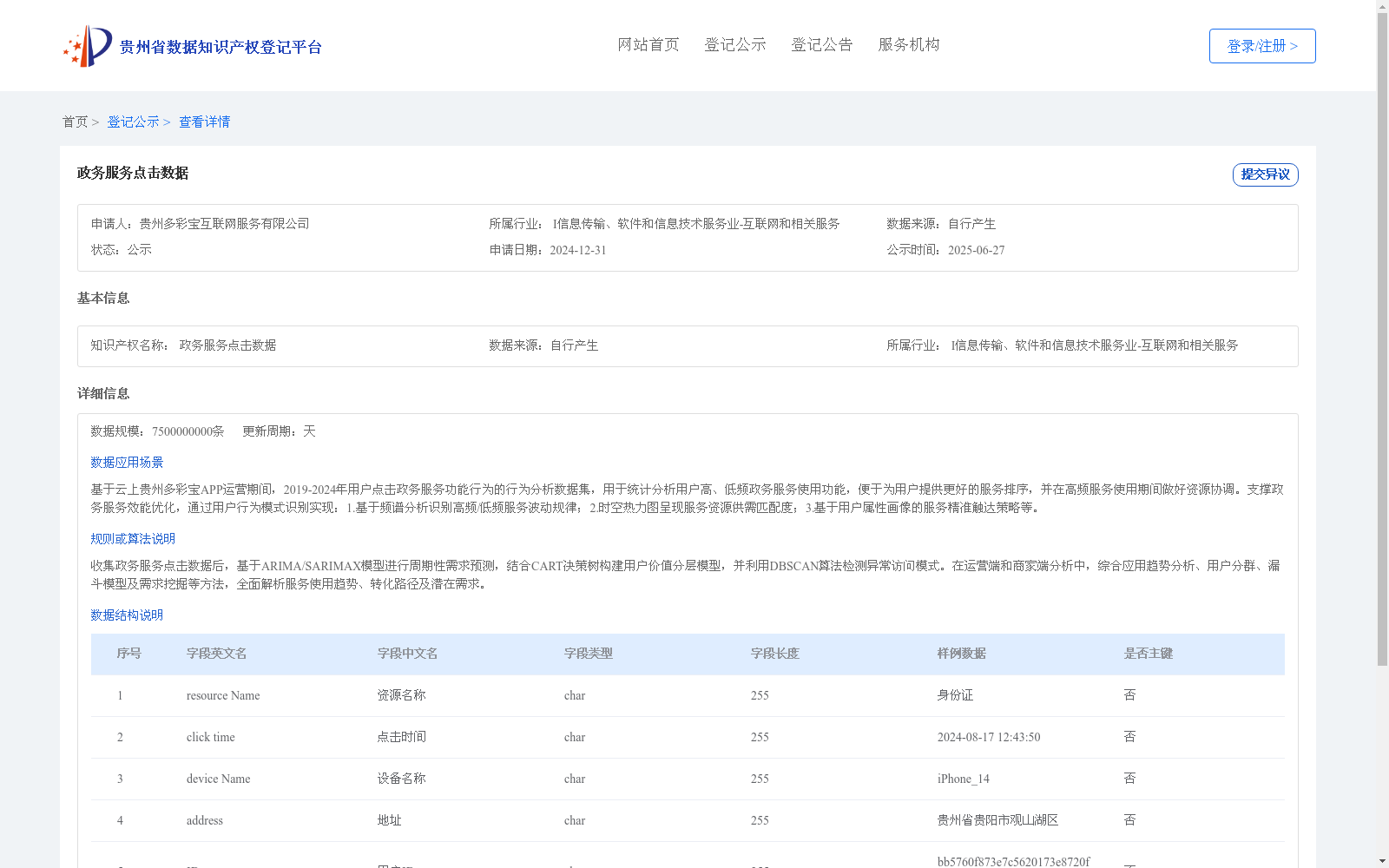This screenshot has width=1389, height=868.
Task: Select cell click time
Action: point(211,737)
